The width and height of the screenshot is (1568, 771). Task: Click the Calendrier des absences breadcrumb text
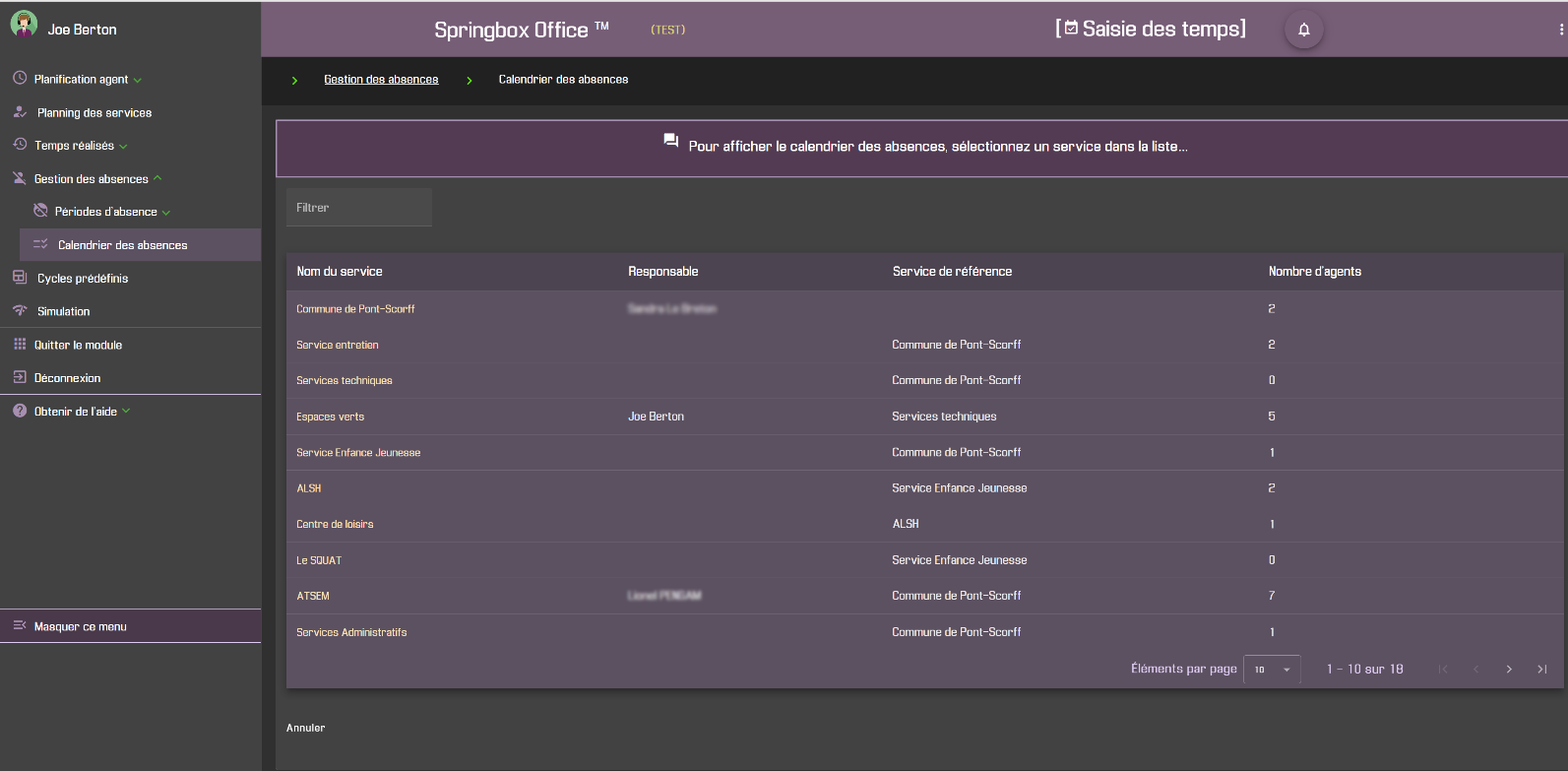[563, 80]
